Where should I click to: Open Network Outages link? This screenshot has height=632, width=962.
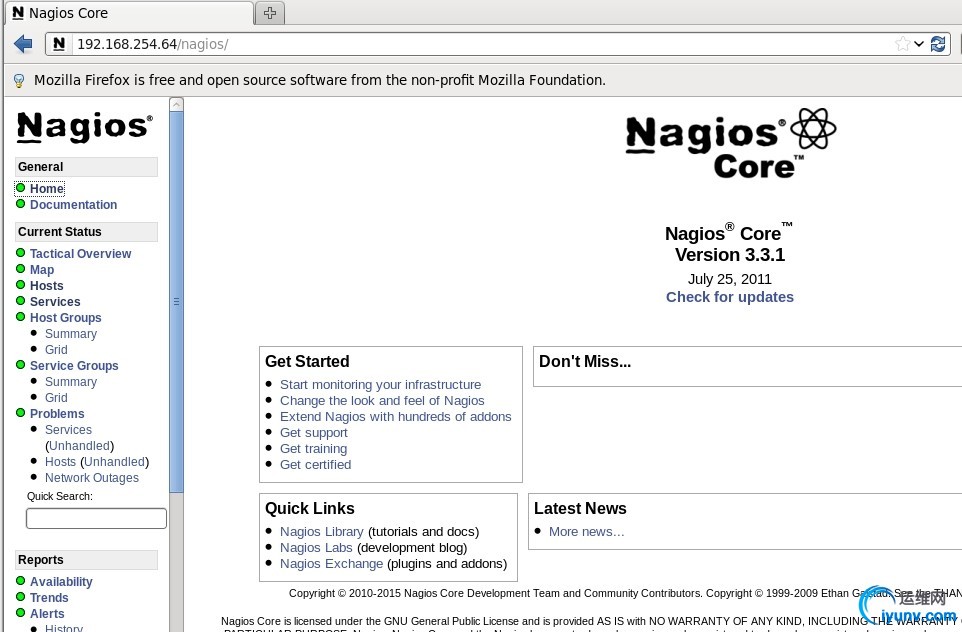tap(91, 477)
